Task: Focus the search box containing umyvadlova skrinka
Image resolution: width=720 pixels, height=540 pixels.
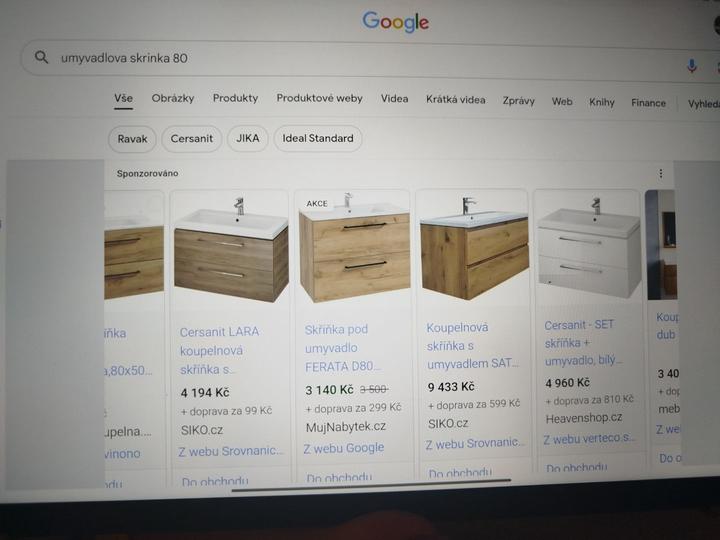Action: (367, 58)
